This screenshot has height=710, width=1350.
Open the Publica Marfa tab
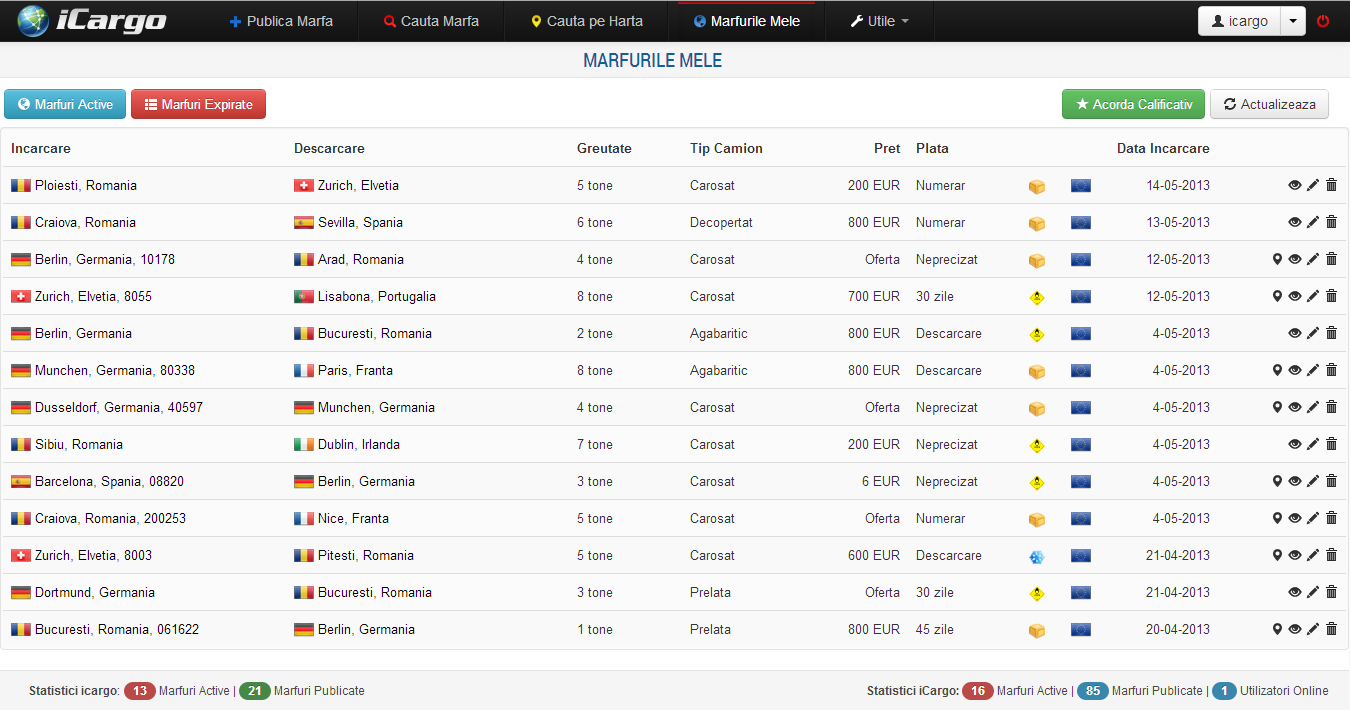point(281,21)
